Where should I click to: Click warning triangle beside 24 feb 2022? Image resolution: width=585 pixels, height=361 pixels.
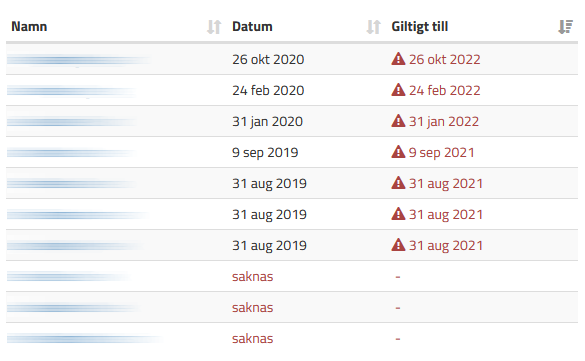tap(398, 90)
